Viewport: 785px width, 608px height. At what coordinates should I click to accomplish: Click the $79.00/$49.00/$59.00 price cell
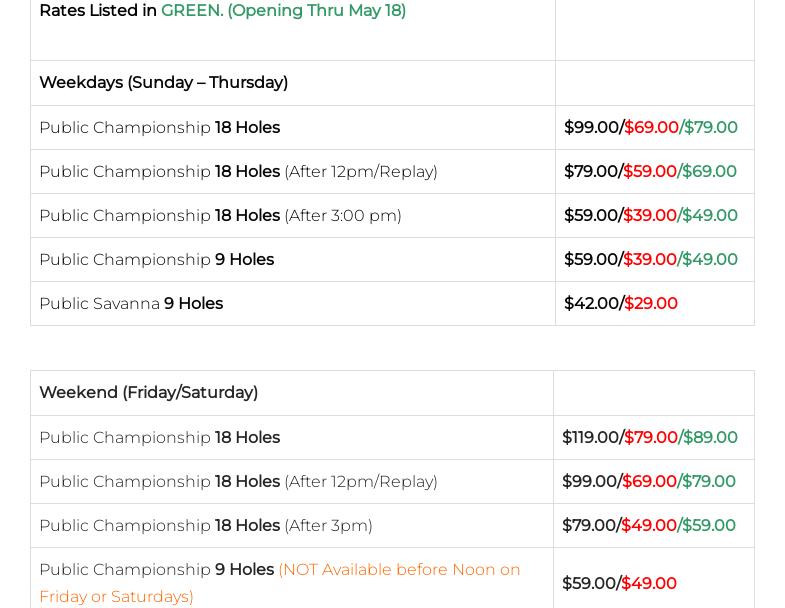point(648,526)
